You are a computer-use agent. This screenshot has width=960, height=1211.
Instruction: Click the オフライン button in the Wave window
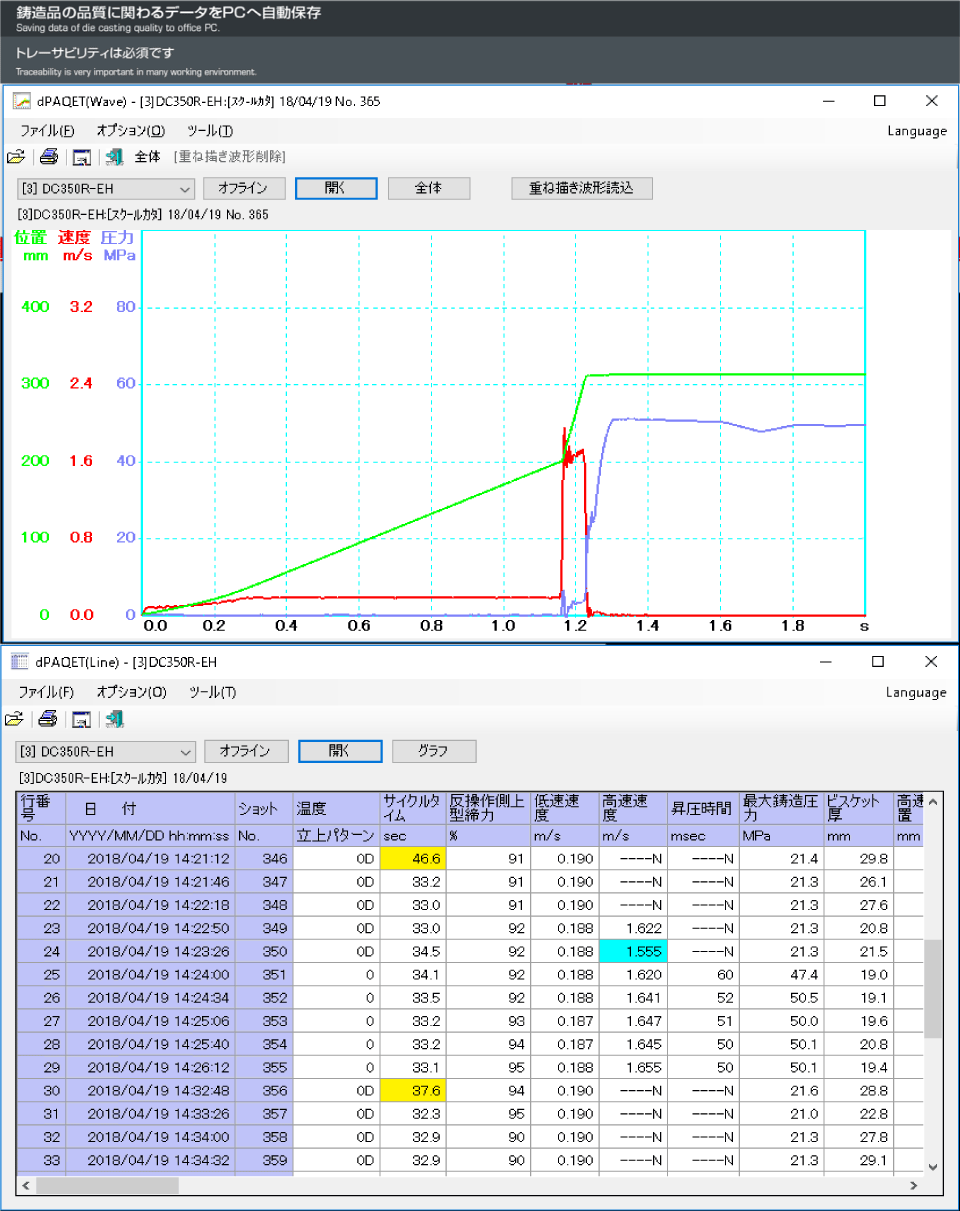point(244,188)
